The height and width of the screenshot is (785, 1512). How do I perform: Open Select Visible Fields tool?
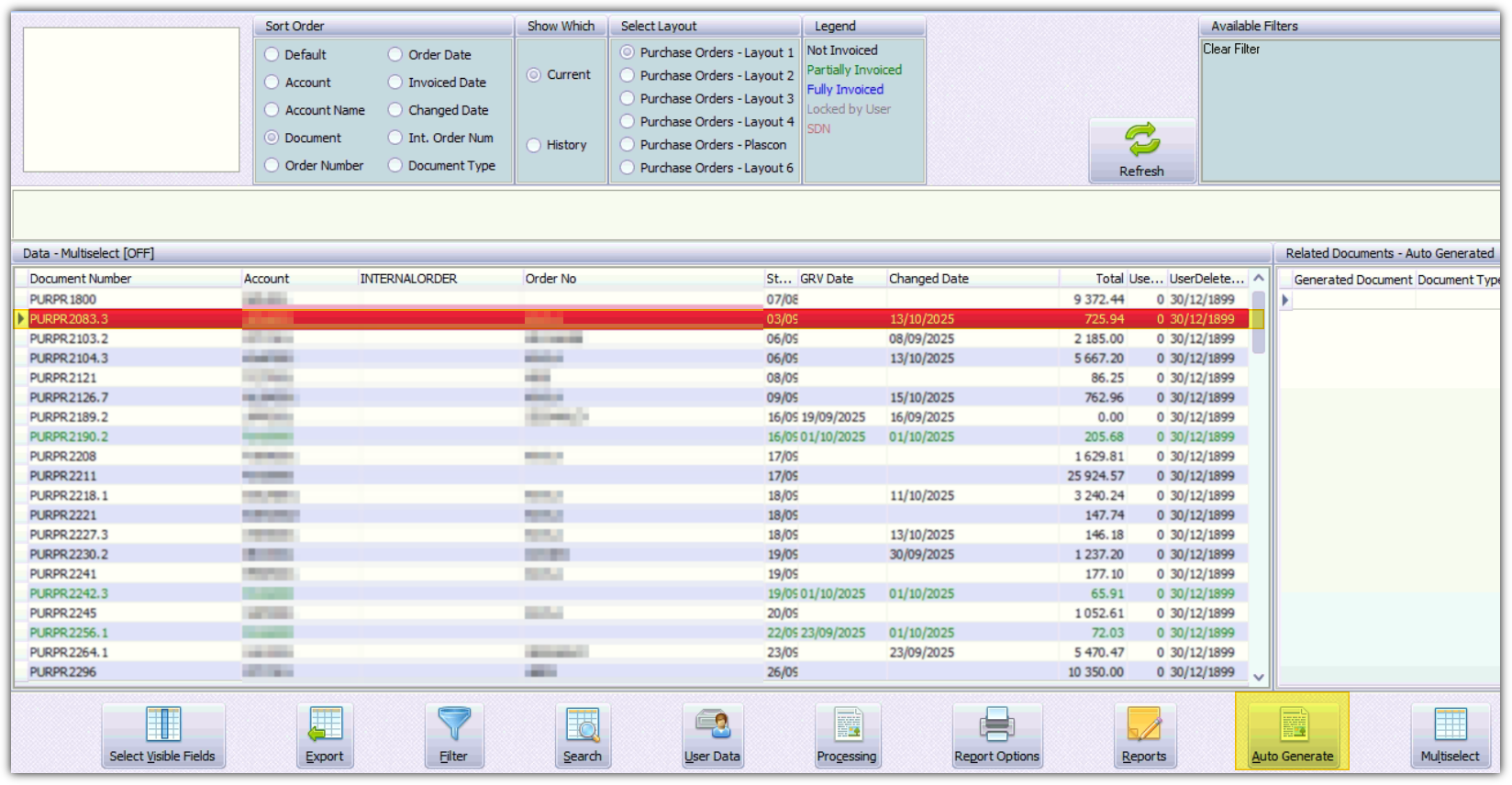point(162,735)
